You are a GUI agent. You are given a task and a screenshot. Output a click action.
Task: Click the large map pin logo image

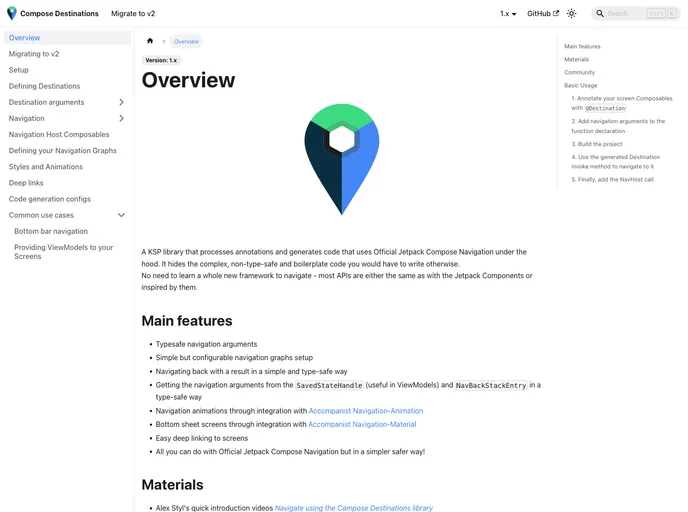[342, 158]
